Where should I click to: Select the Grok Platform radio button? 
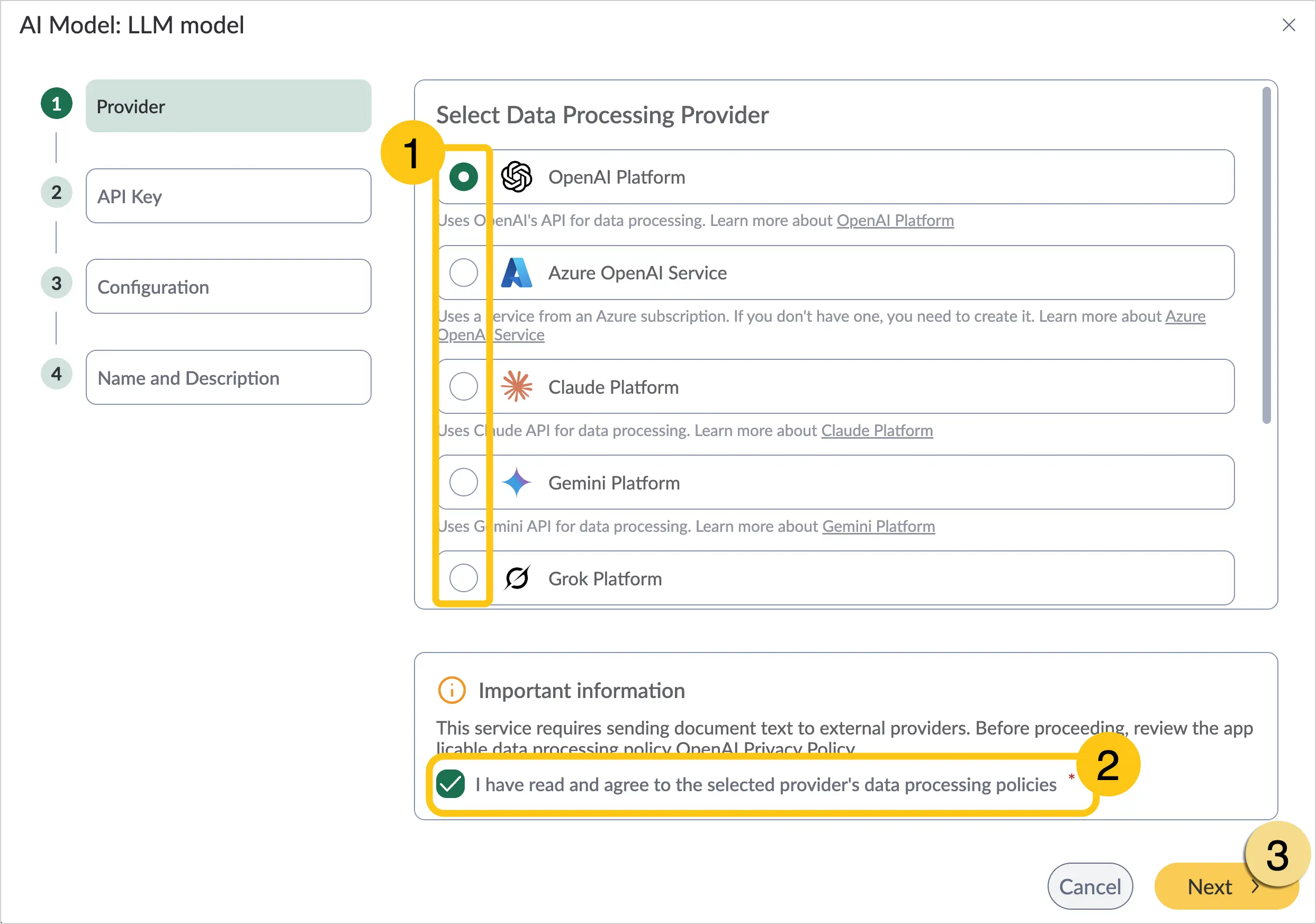[x=463, y=577]
